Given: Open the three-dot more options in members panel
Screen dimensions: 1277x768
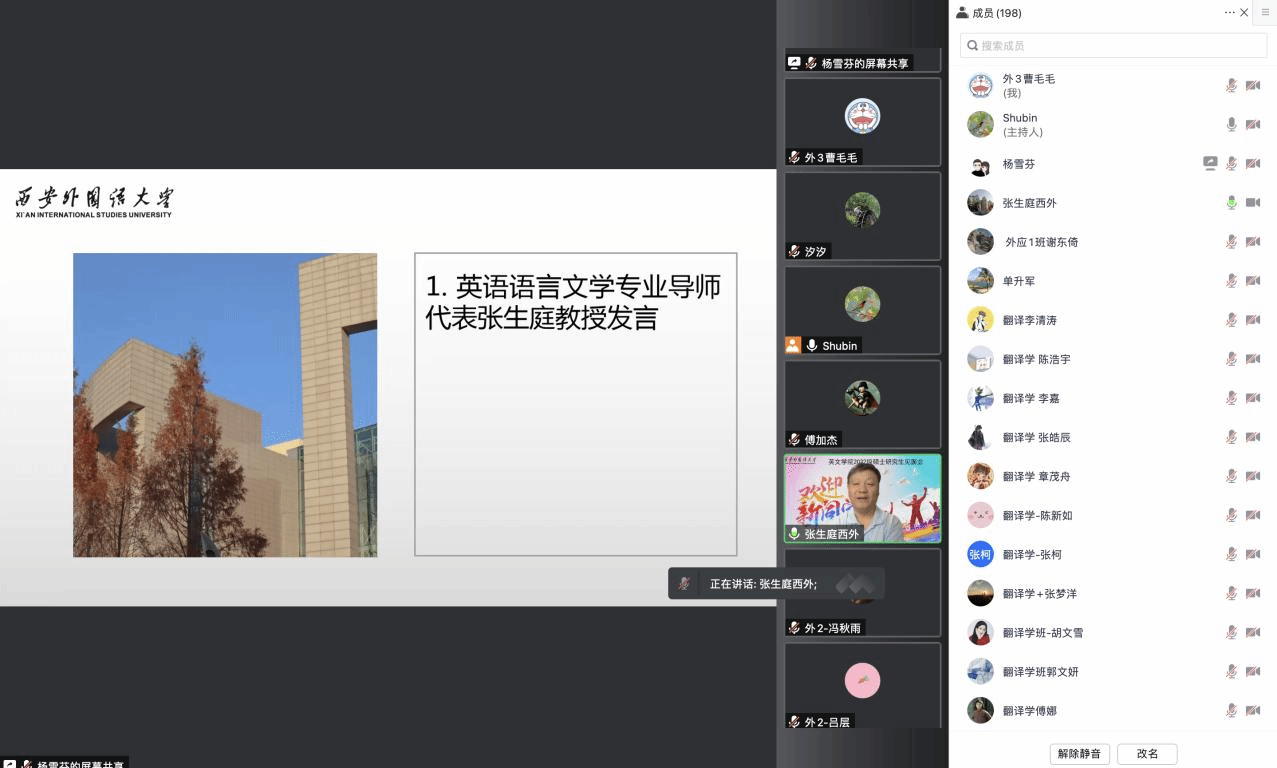Looking at the screenshot, I should click(x=1229, y=13).
